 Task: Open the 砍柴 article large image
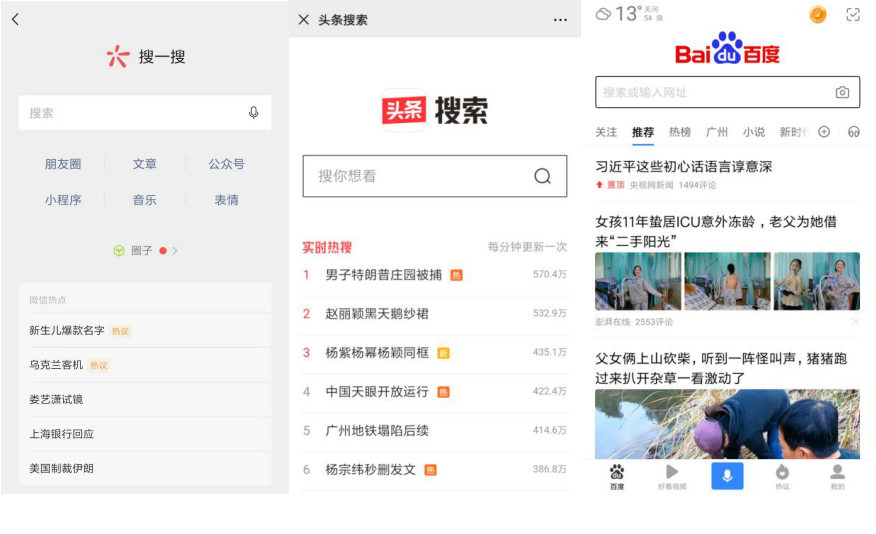[x=727, y=424]
